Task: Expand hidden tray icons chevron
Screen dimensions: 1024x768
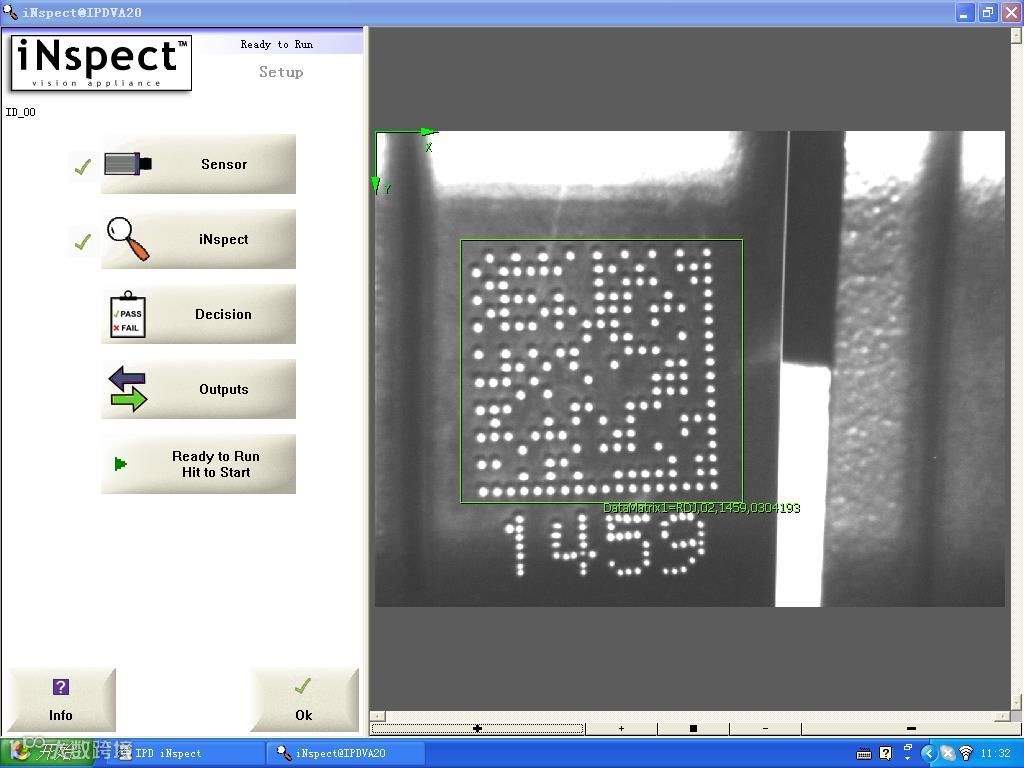Action: tap(929, 754)
